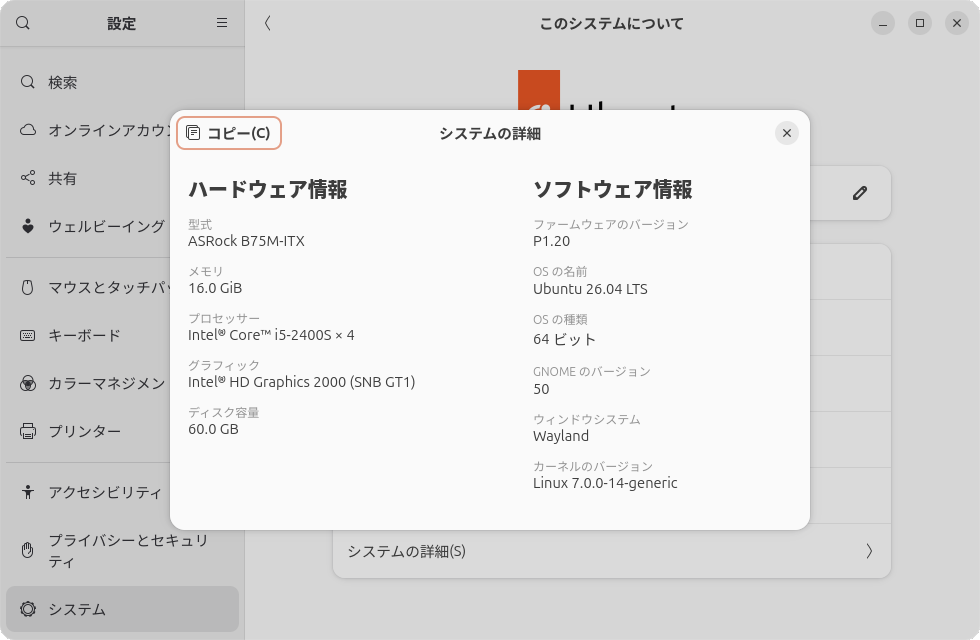
Task: Select the アクセシビリティ accessibility icon
Action: click(x=28, y=492)
